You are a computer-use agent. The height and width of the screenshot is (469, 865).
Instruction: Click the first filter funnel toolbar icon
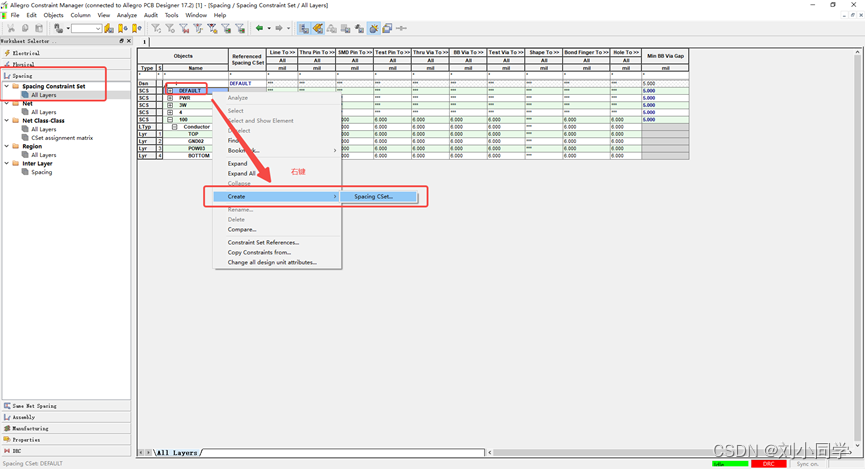coord(156,29)
